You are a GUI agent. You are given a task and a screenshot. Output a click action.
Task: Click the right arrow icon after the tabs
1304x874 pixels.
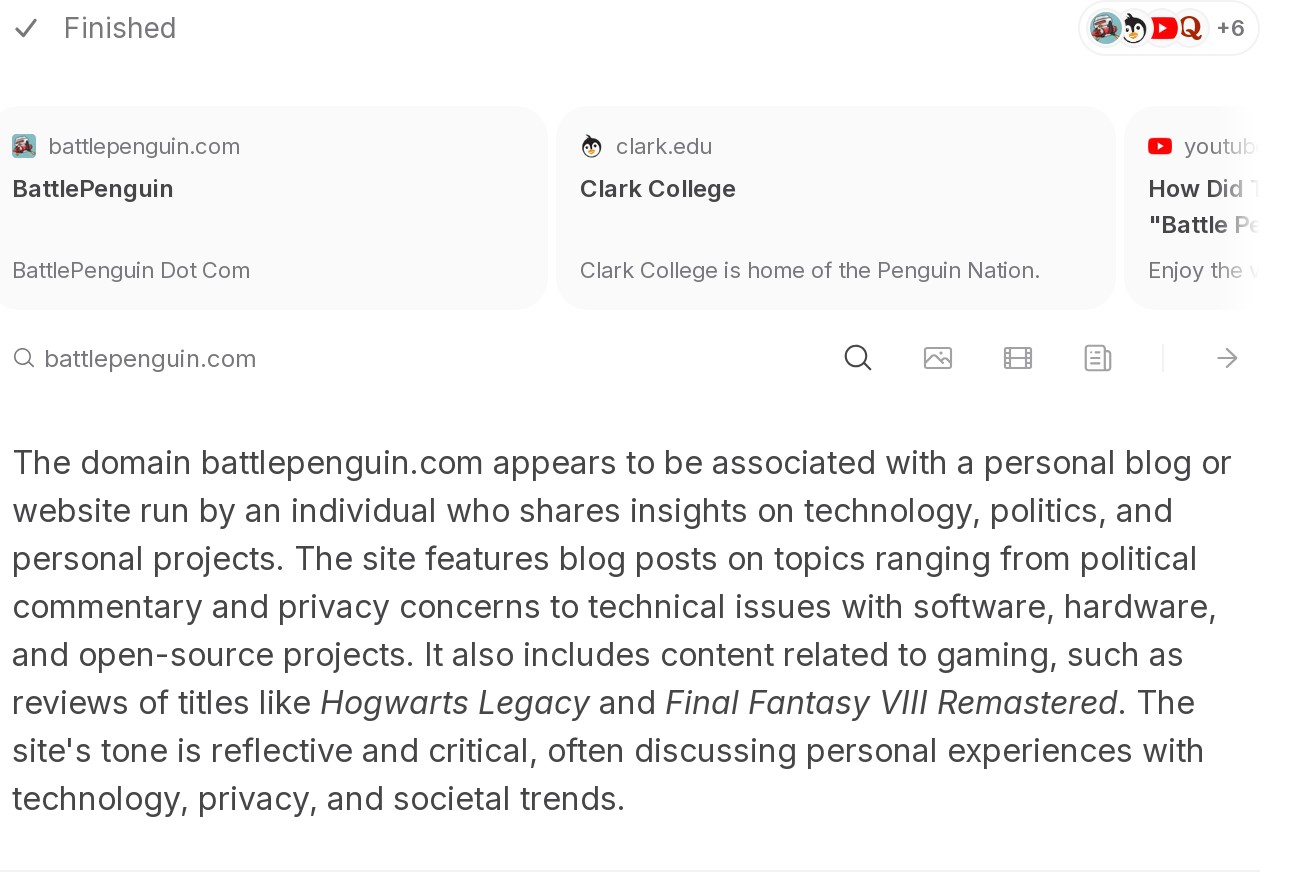[1227, 358]
